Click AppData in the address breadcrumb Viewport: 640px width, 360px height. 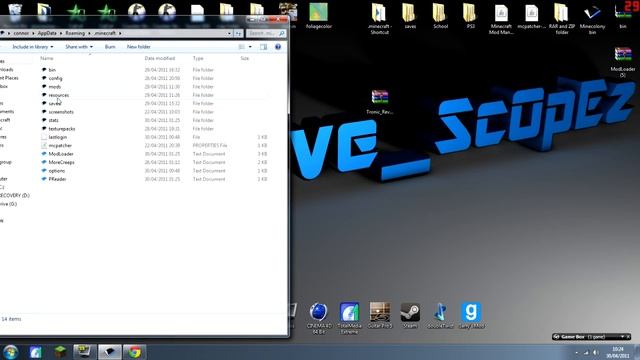[x=47, y=33]
